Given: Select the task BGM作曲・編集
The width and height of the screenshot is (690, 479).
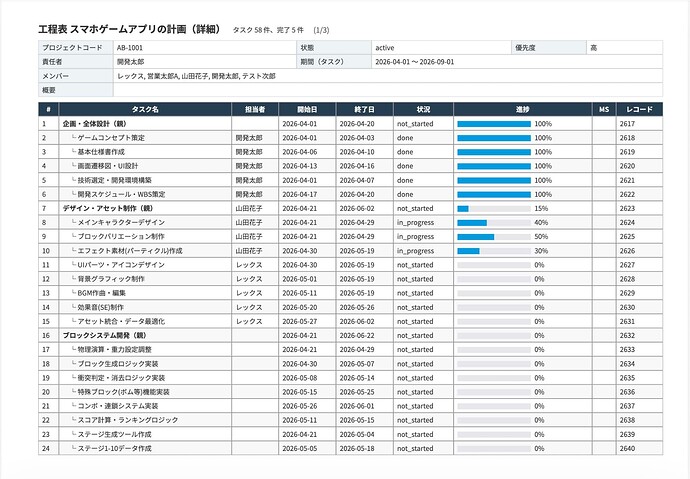Looking at the screenshot, I should [x=102, y=293].
